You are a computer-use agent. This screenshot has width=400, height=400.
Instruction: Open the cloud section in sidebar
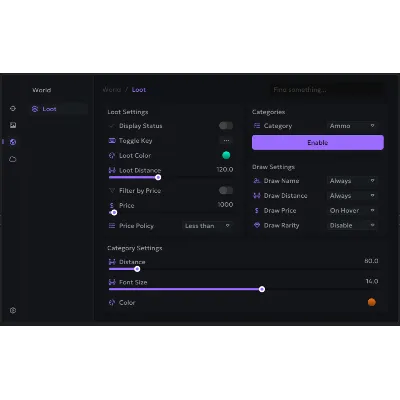point(13,159)
